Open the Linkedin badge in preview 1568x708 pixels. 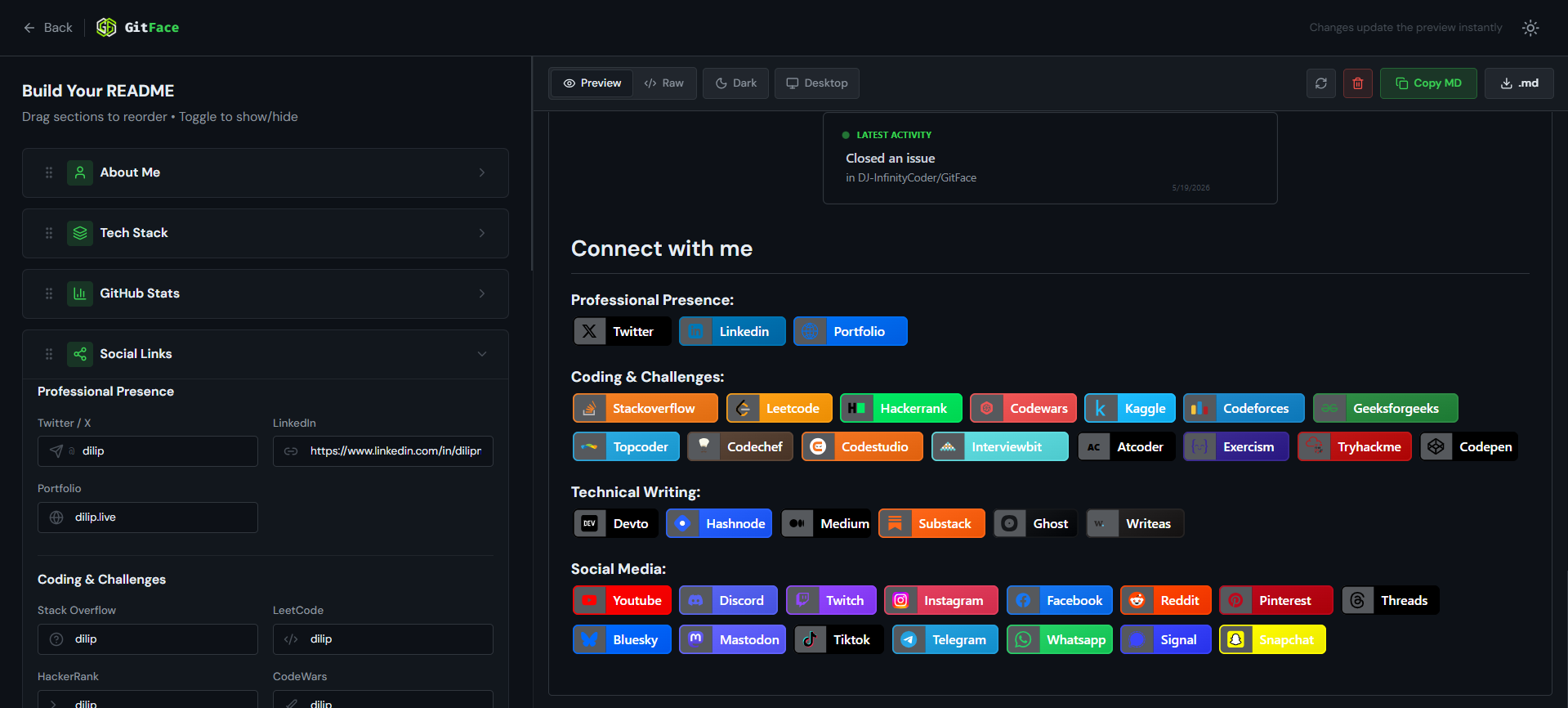tap(732, 331)
